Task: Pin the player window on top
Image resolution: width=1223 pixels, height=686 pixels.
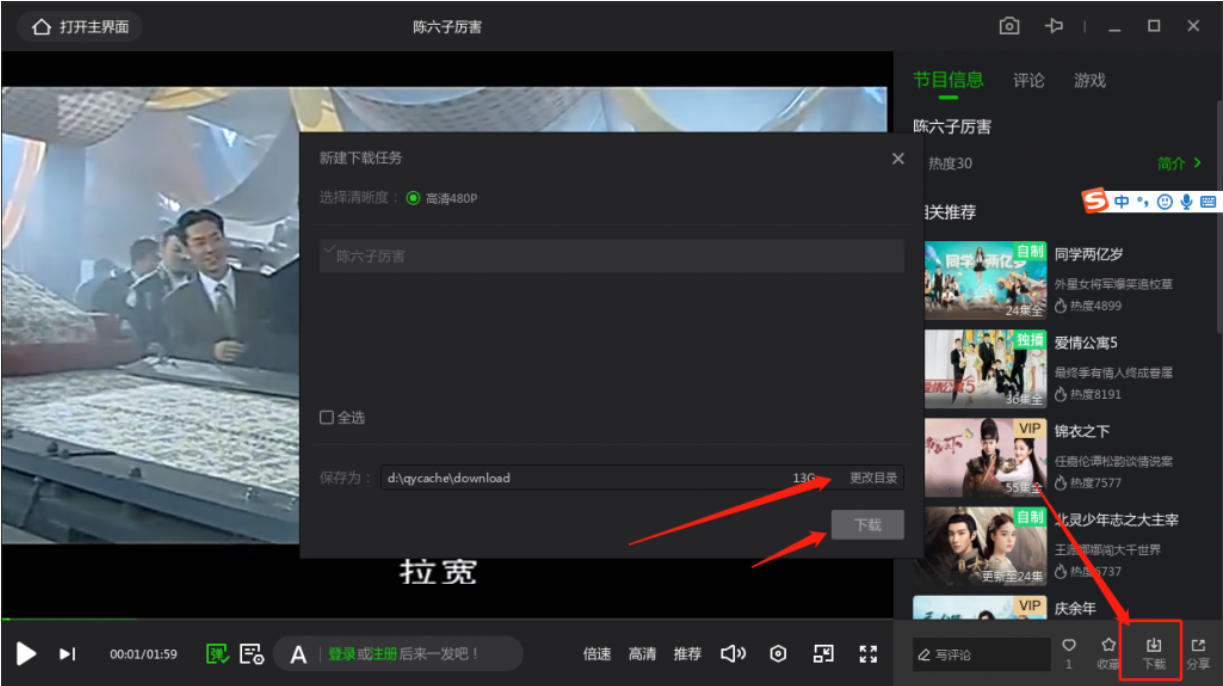Action: point(1053,26)
